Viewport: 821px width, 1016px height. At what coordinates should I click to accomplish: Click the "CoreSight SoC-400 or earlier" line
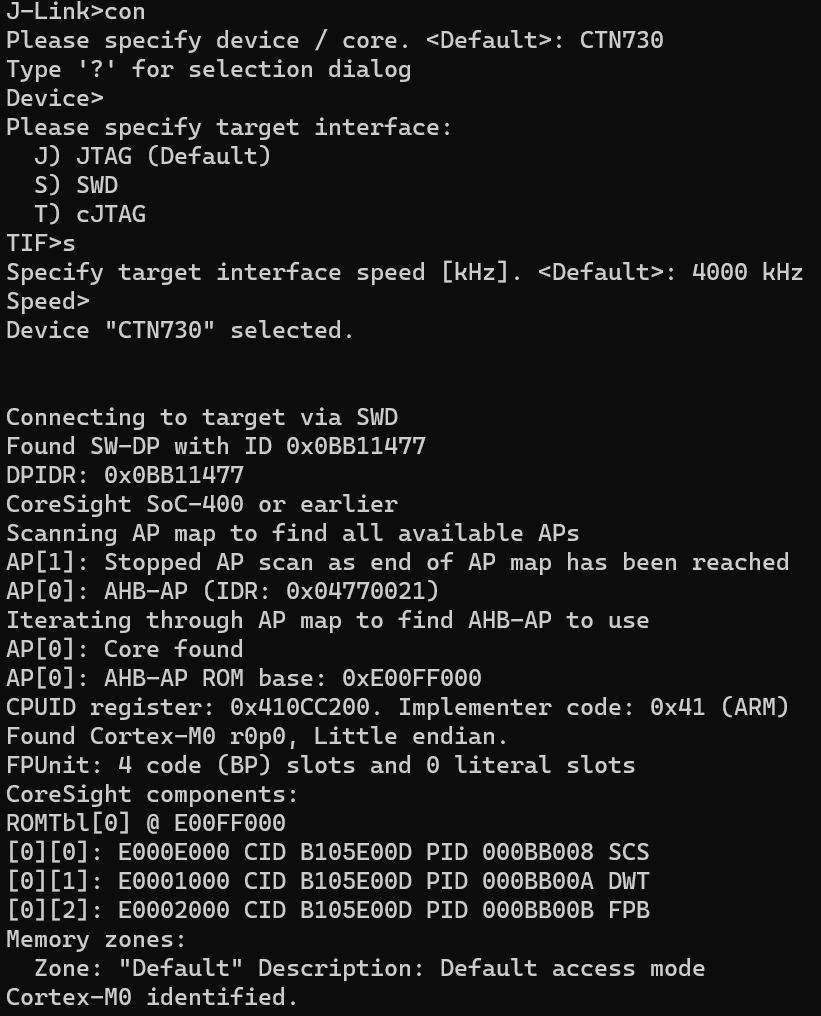[202, 504]
